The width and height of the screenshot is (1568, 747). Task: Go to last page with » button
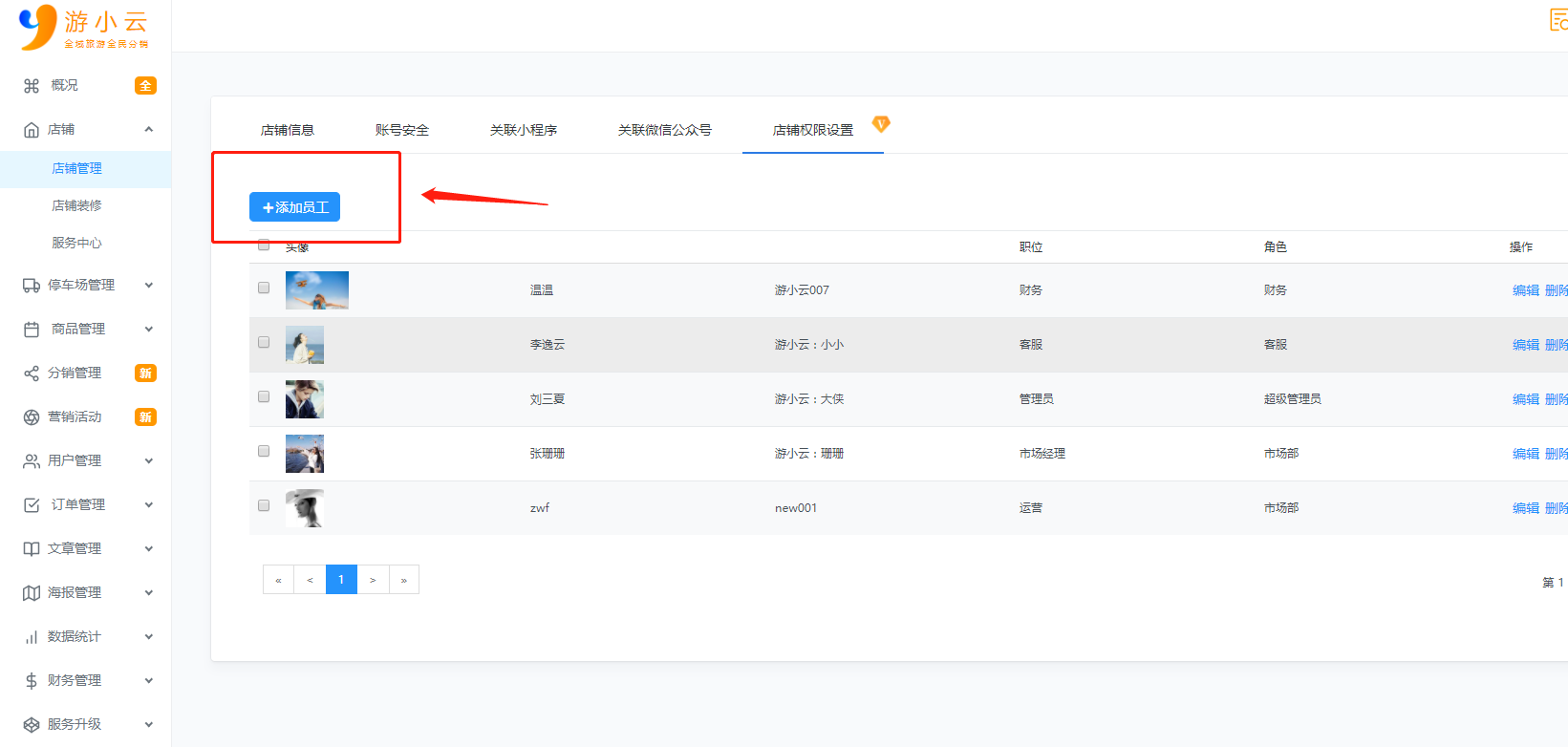point(404,580)
